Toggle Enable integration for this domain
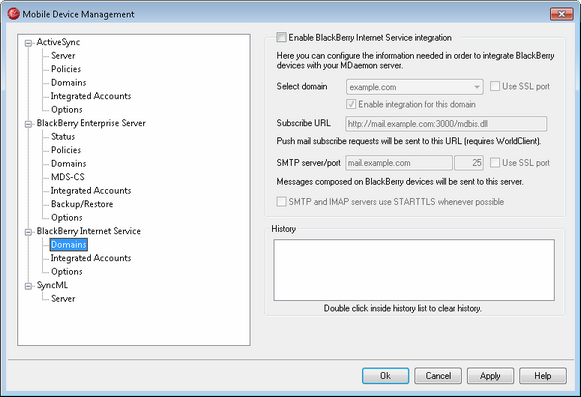The width and height of the screenshot is (581, 397). pos(351,104)
